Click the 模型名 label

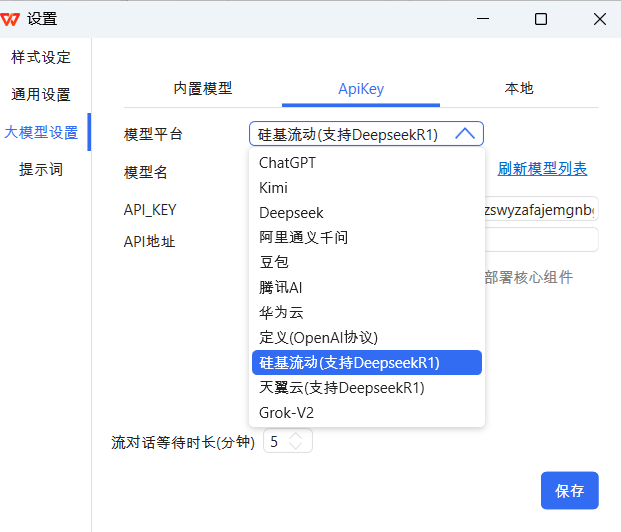pyautogui.click(x=145, y=172)
